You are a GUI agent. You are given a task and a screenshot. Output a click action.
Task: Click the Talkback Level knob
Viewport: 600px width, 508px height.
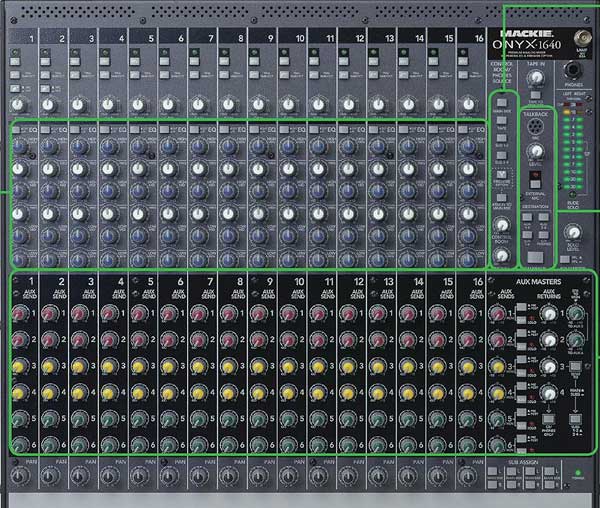(536, 151)
